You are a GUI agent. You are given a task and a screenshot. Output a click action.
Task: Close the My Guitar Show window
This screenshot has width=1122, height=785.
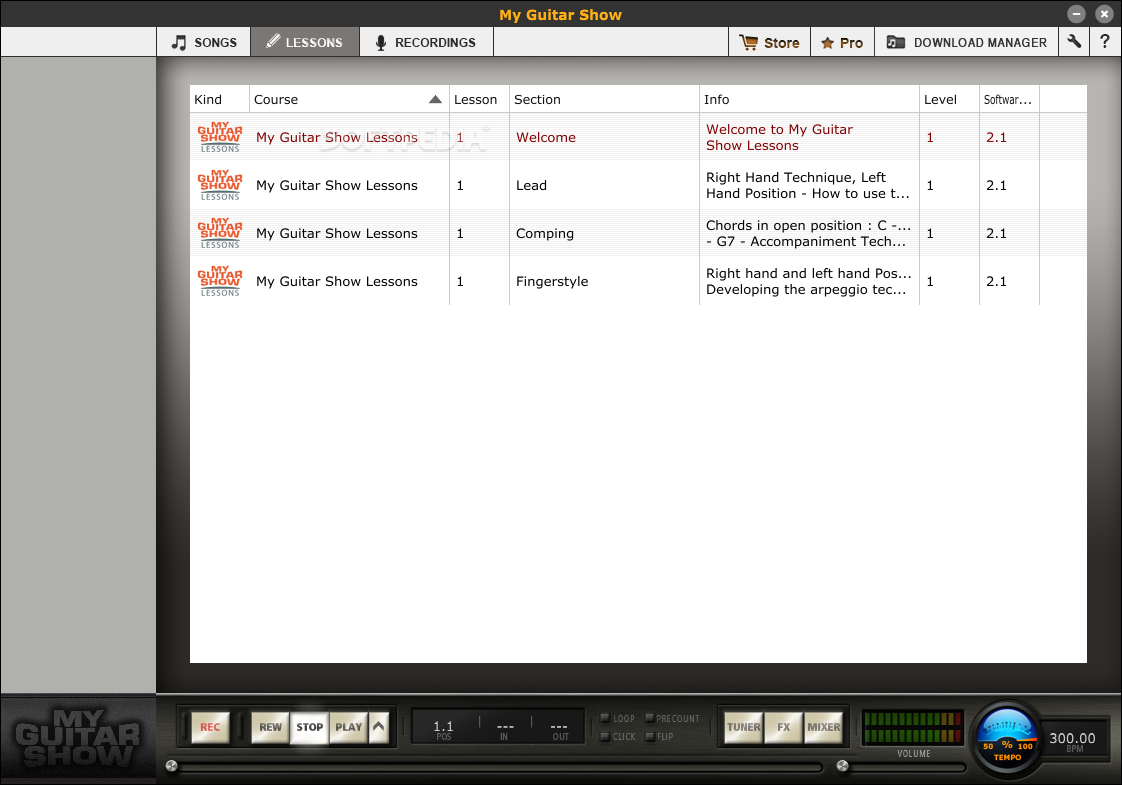(x=1104, y=14)
